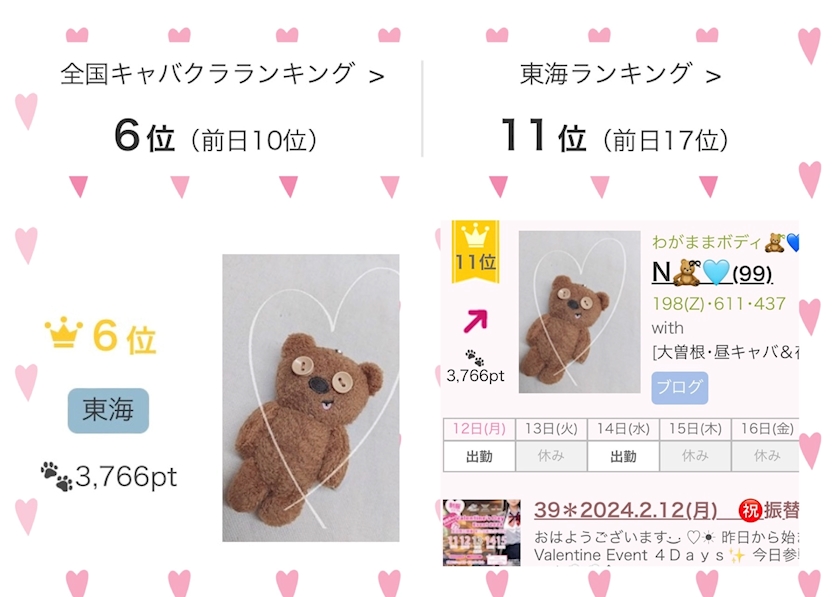Open the 東海ランキング link
The width and height of the screenshot is (840, 597).
(x=605, y=74)
